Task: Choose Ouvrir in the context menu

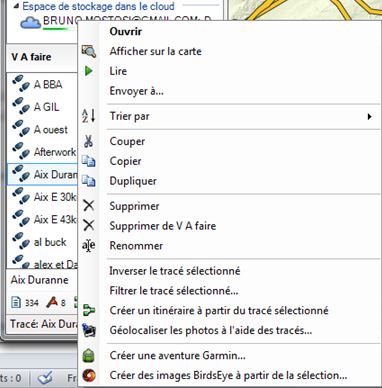Action: tap(126, 32)
